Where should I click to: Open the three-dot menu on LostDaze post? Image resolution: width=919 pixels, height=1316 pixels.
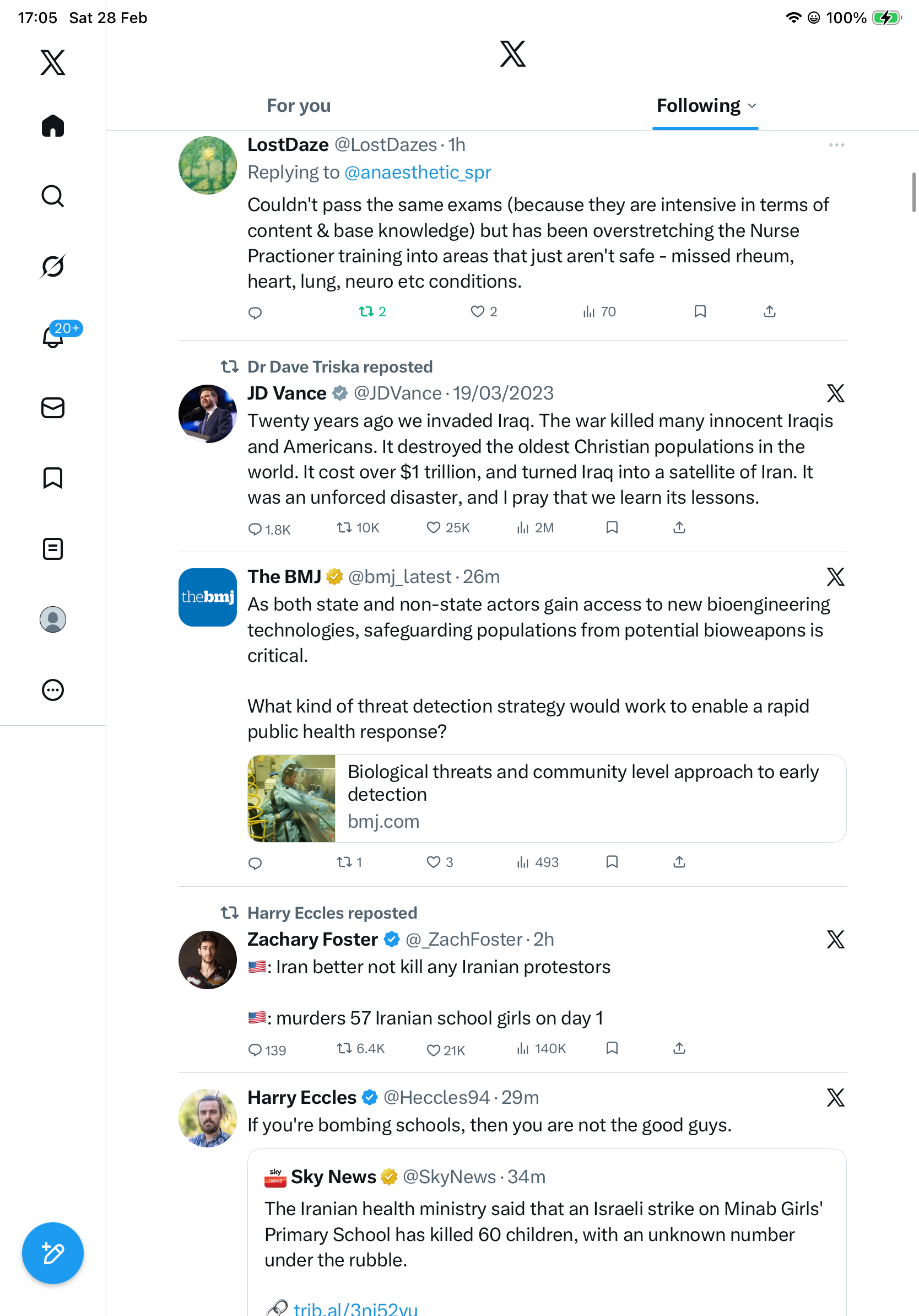coord(836,145)
